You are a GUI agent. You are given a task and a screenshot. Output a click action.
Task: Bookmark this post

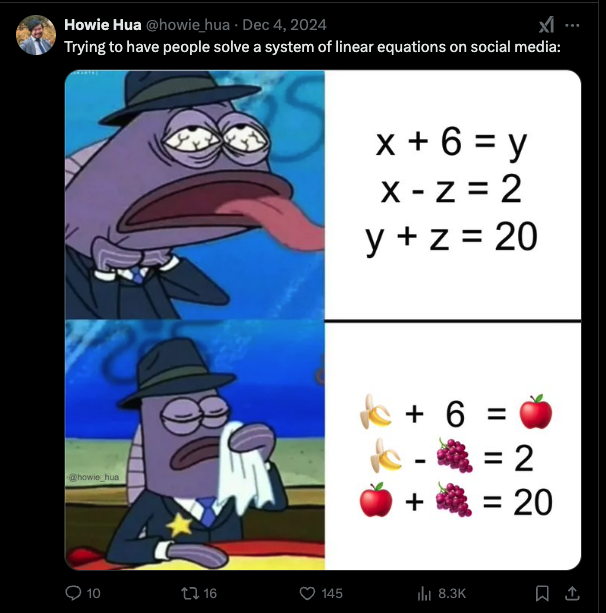pos(542,593)
